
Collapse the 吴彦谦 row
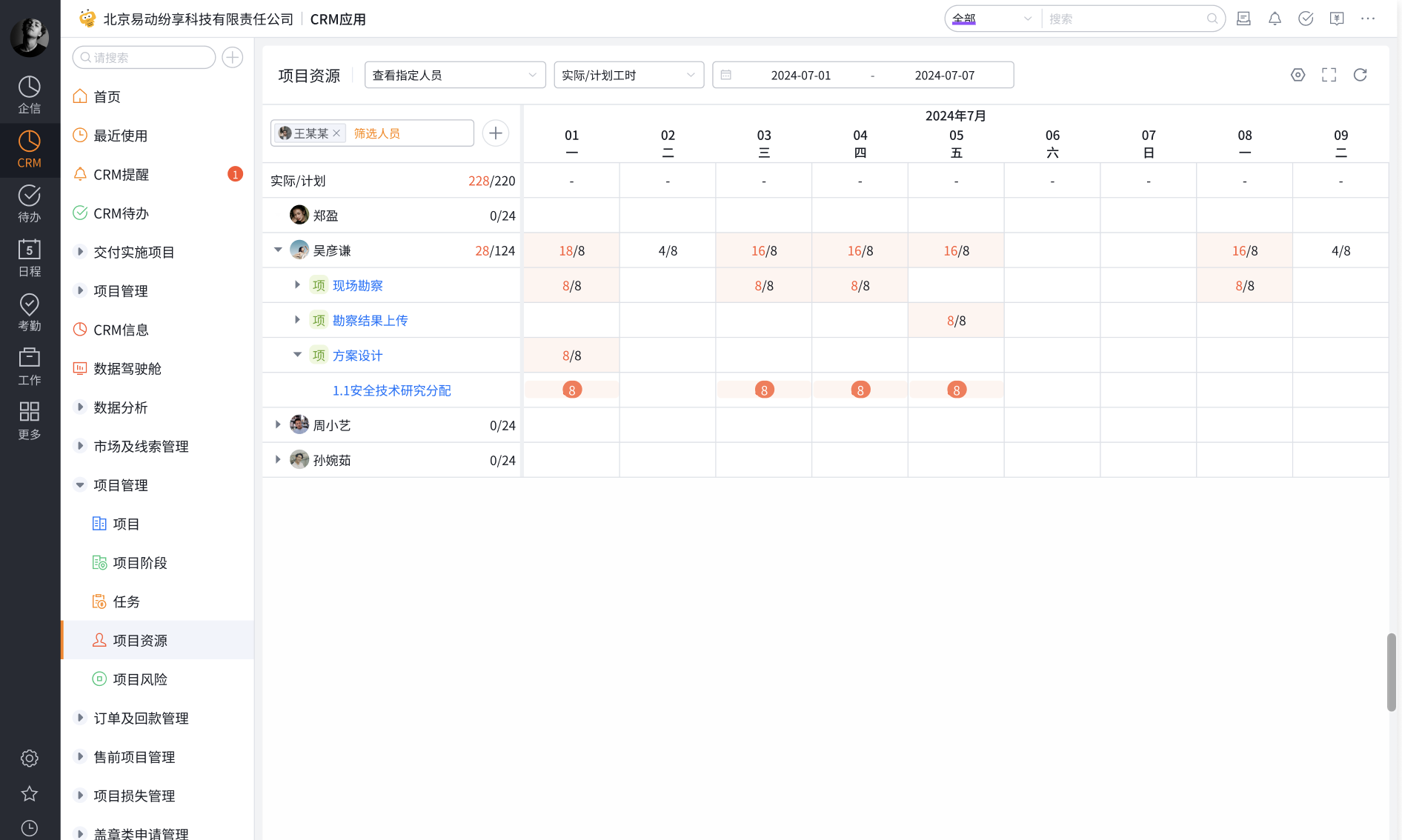[278, 250]
